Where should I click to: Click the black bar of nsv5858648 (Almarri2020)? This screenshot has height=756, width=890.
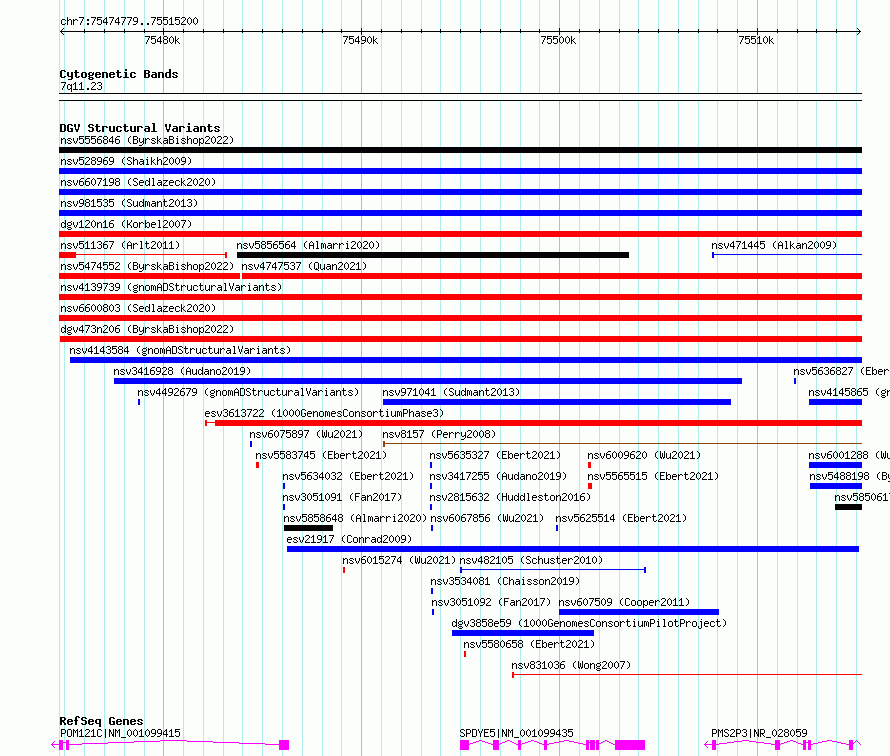coord(308,528)
